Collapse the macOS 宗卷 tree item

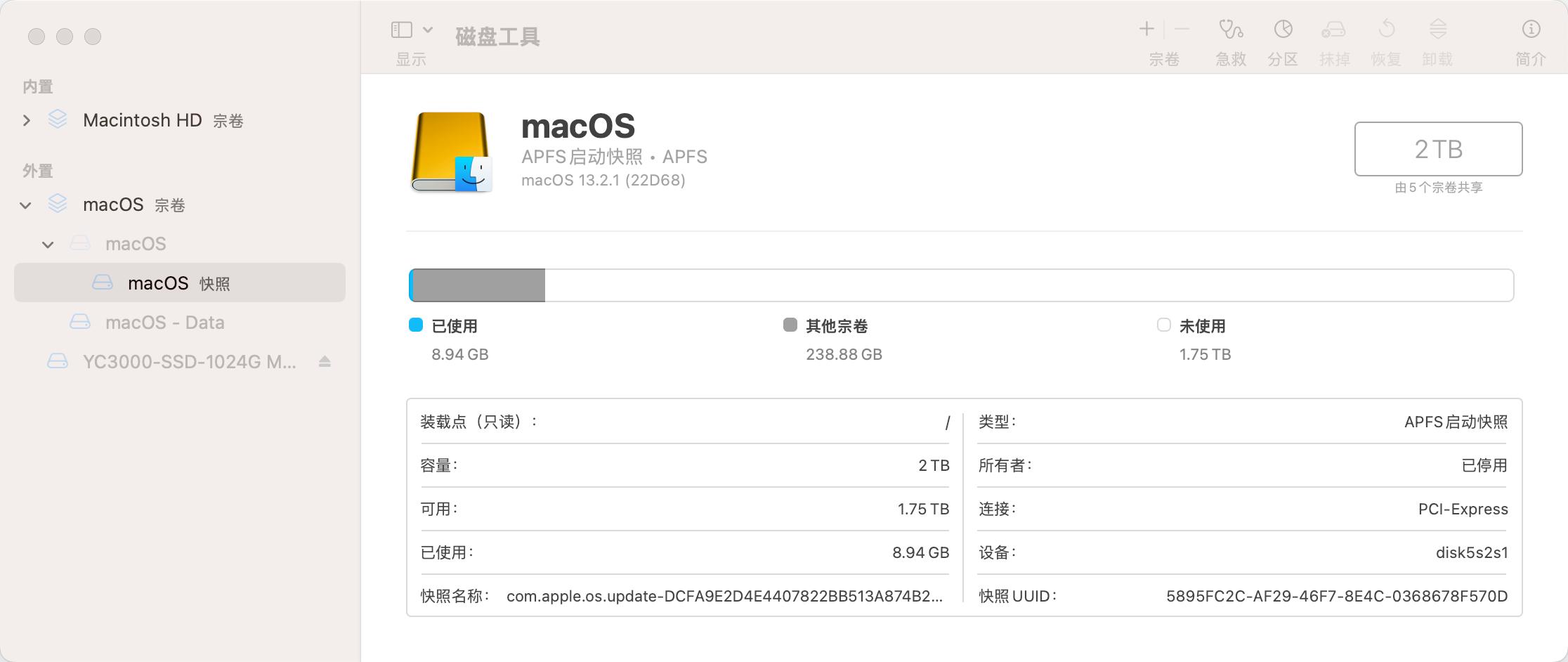point(25,205)
